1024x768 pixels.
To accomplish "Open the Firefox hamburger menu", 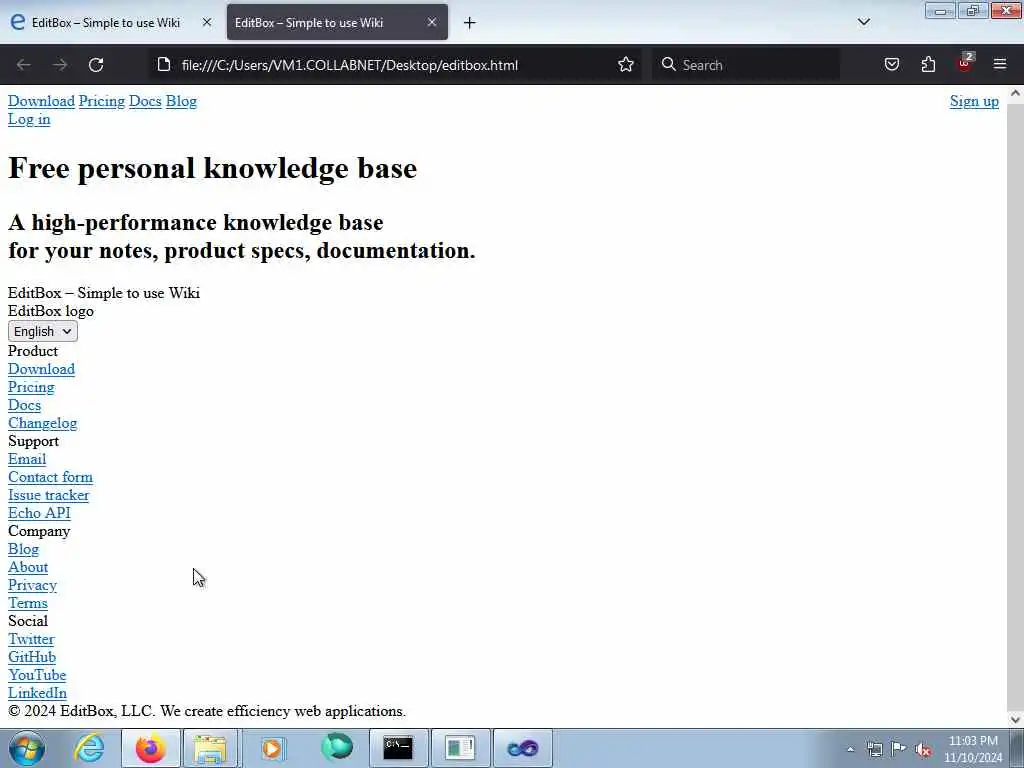I will coord(1000,65).
